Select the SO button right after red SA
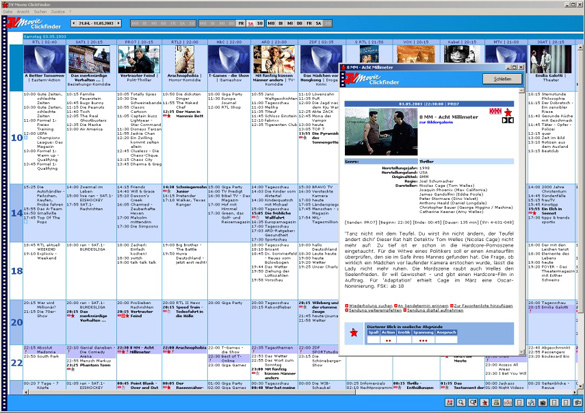 260,24
